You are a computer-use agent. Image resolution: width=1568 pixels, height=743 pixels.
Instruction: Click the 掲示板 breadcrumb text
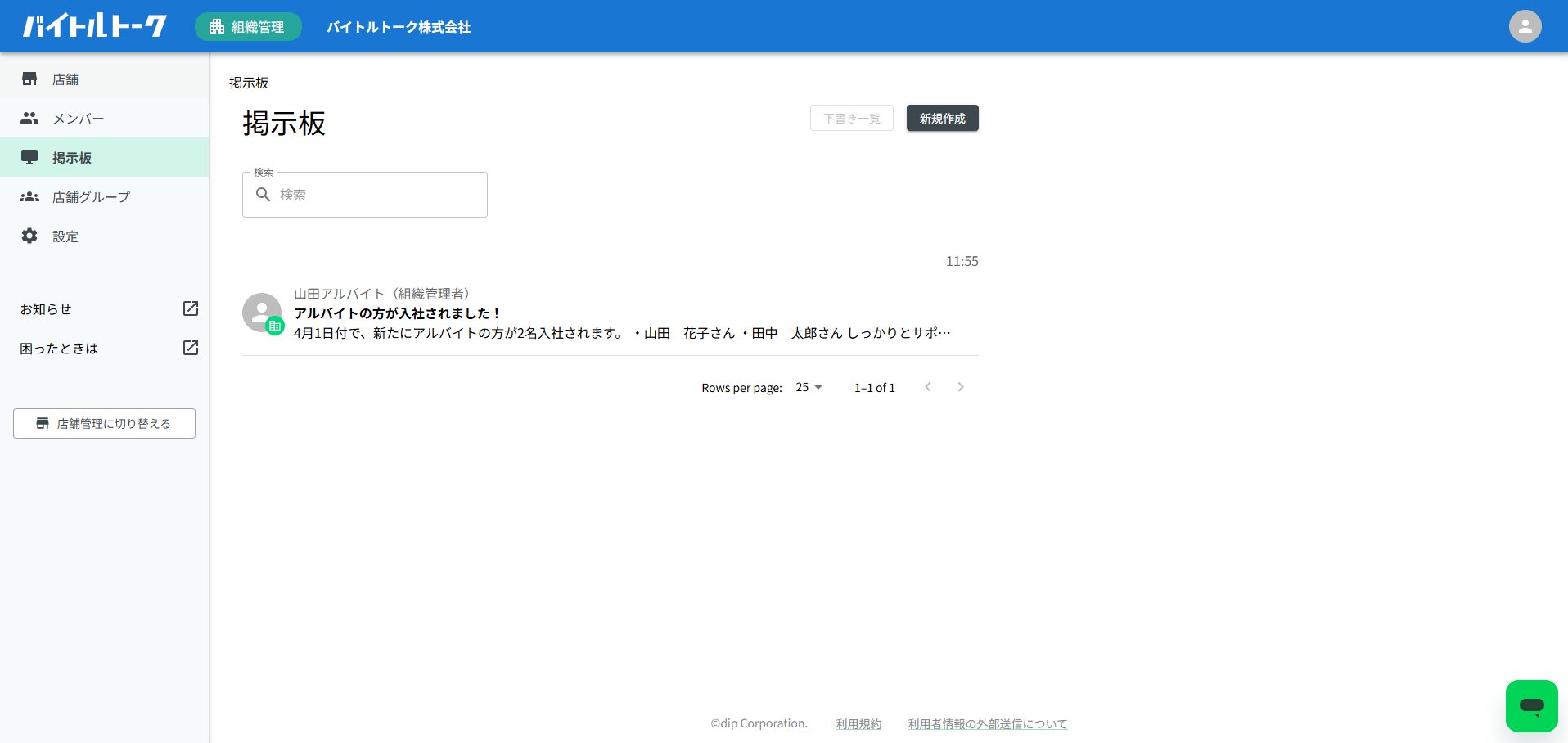click(249, 83)
